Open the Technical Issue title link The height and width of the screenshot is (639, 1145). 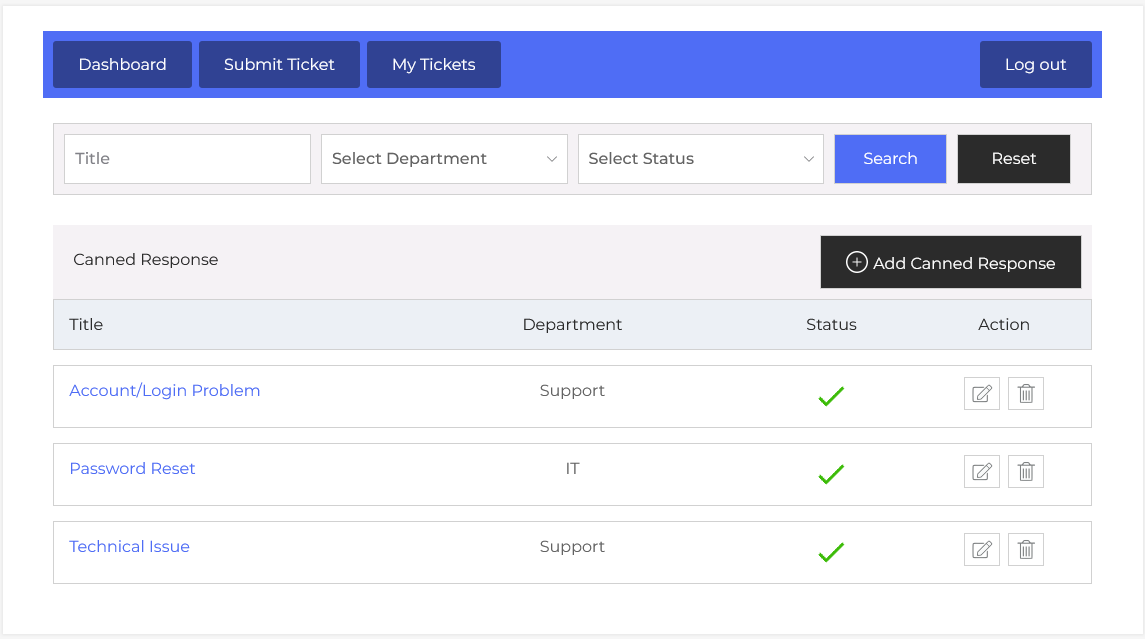tap(129, 547)
